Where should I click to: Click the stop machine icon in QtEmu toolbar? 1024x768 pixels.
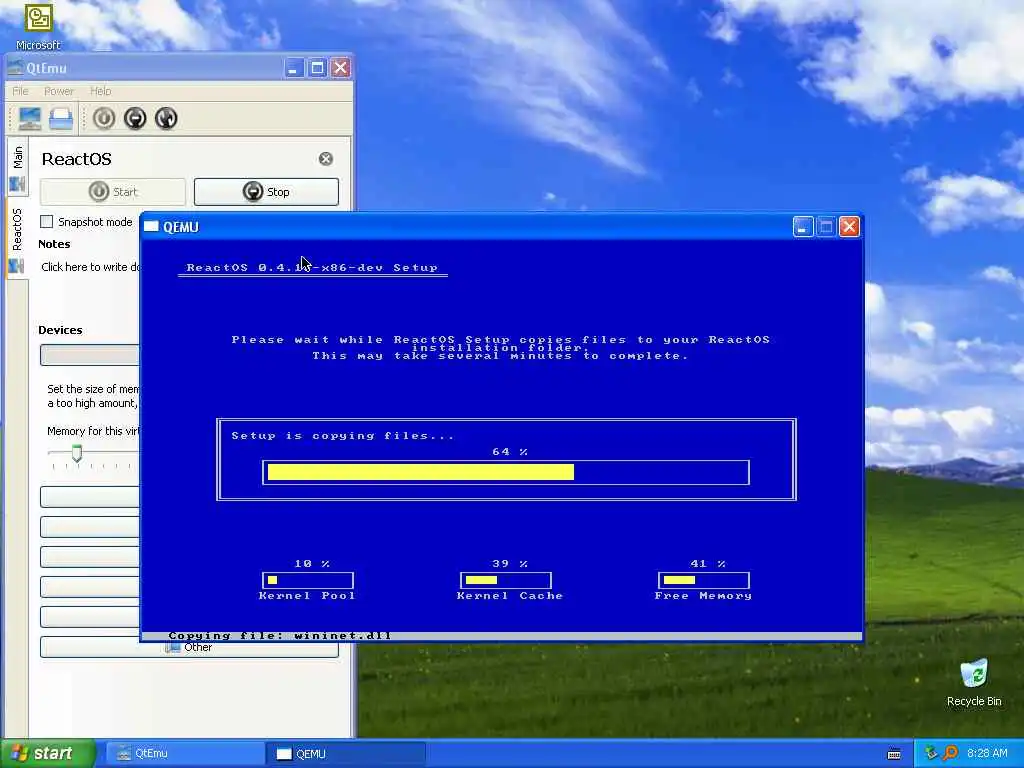[x=135, y=118]
